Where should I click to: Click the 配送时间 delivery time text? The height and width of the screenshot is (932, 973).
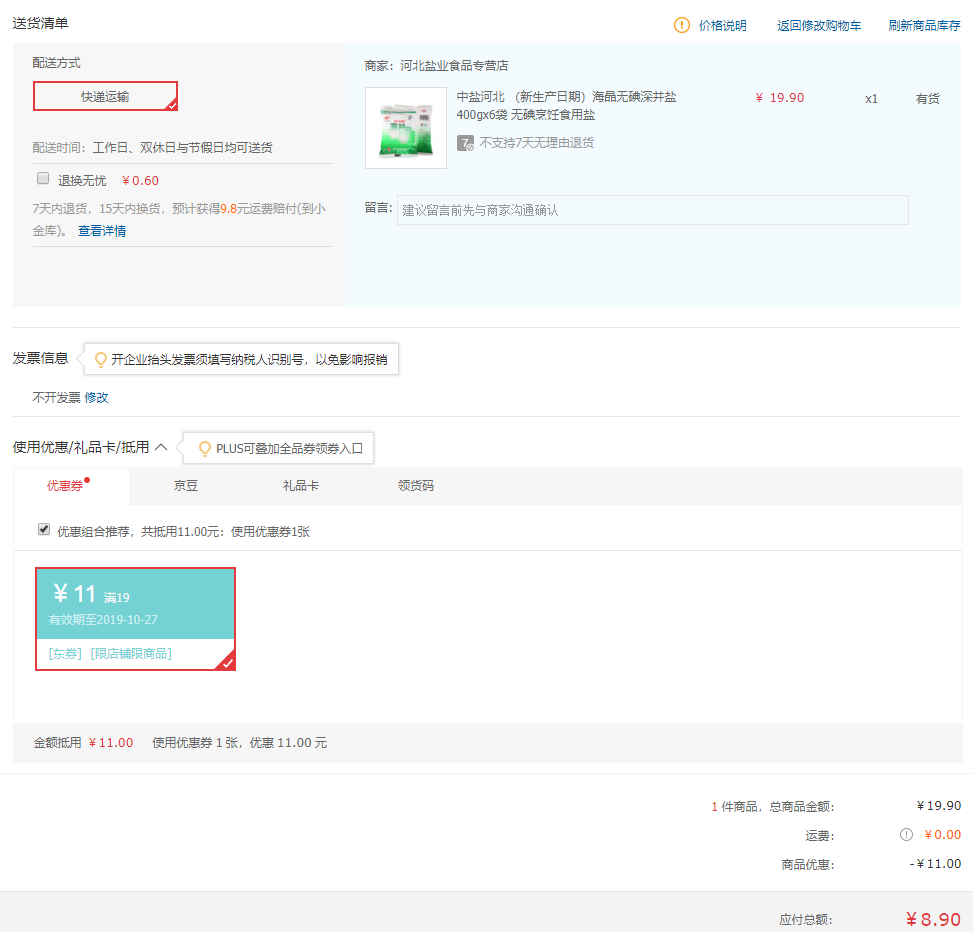pyautogui.click(x=152, y=148)
